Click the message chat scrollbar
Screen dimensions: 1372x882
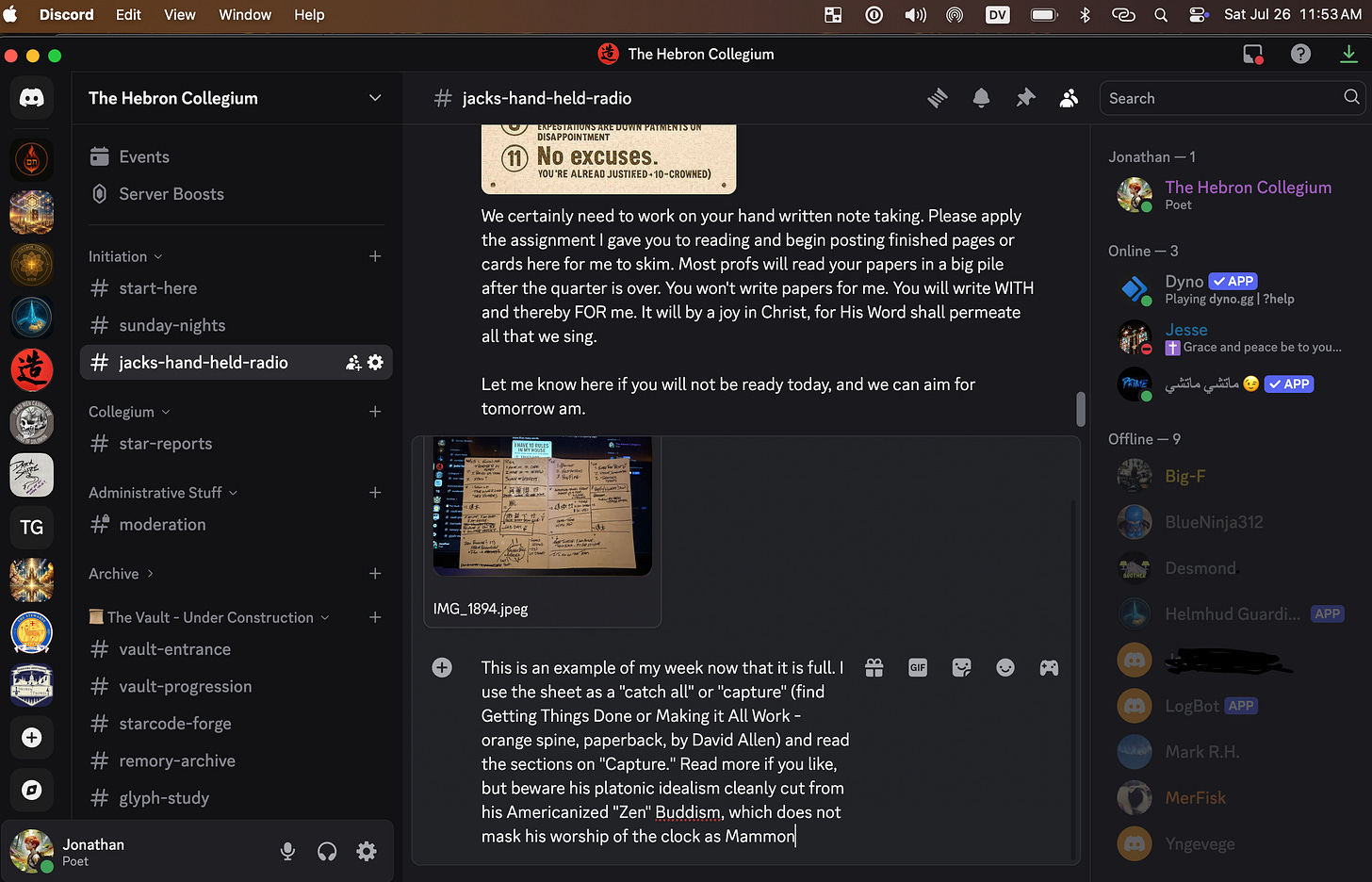point(1080,409)
